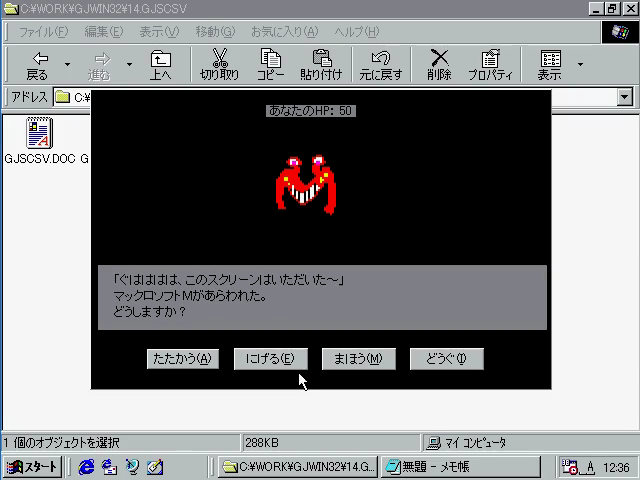Screen dimensions: 640x480
Task: Click the title bar folder icon
Action: coord(11,9)
